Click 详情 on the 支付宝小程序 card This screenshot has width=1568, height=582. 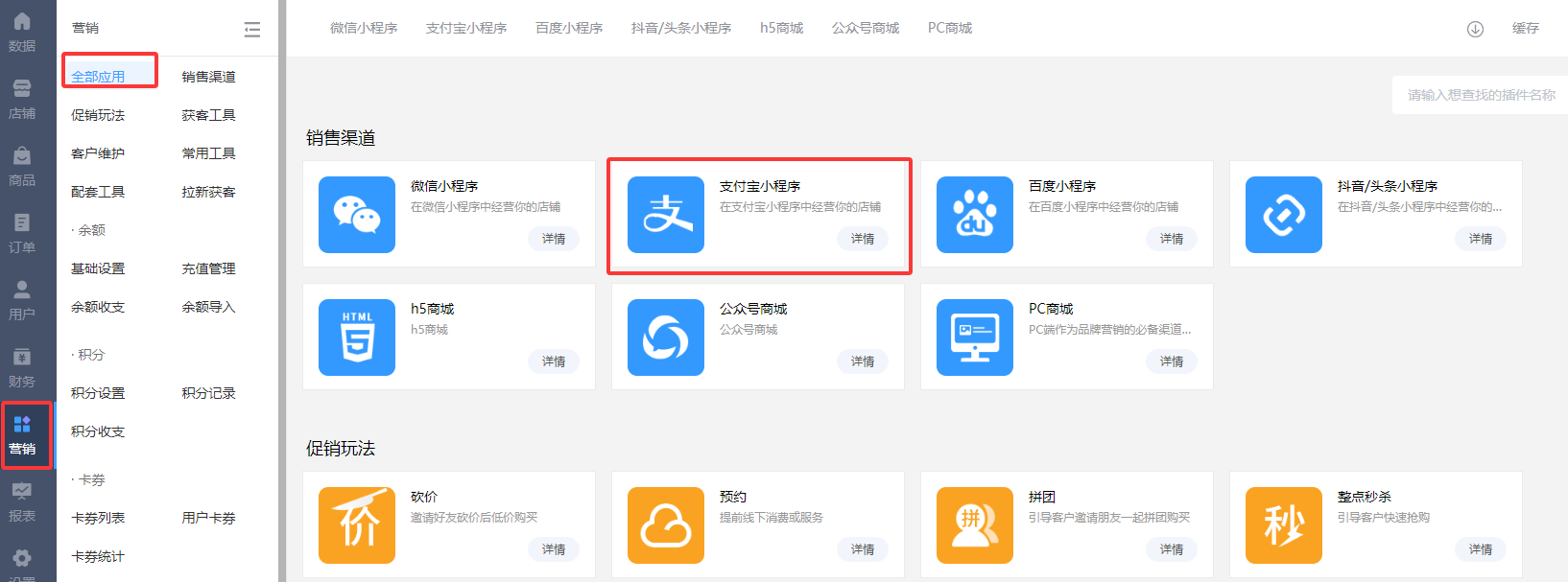(x=863, y=239)
